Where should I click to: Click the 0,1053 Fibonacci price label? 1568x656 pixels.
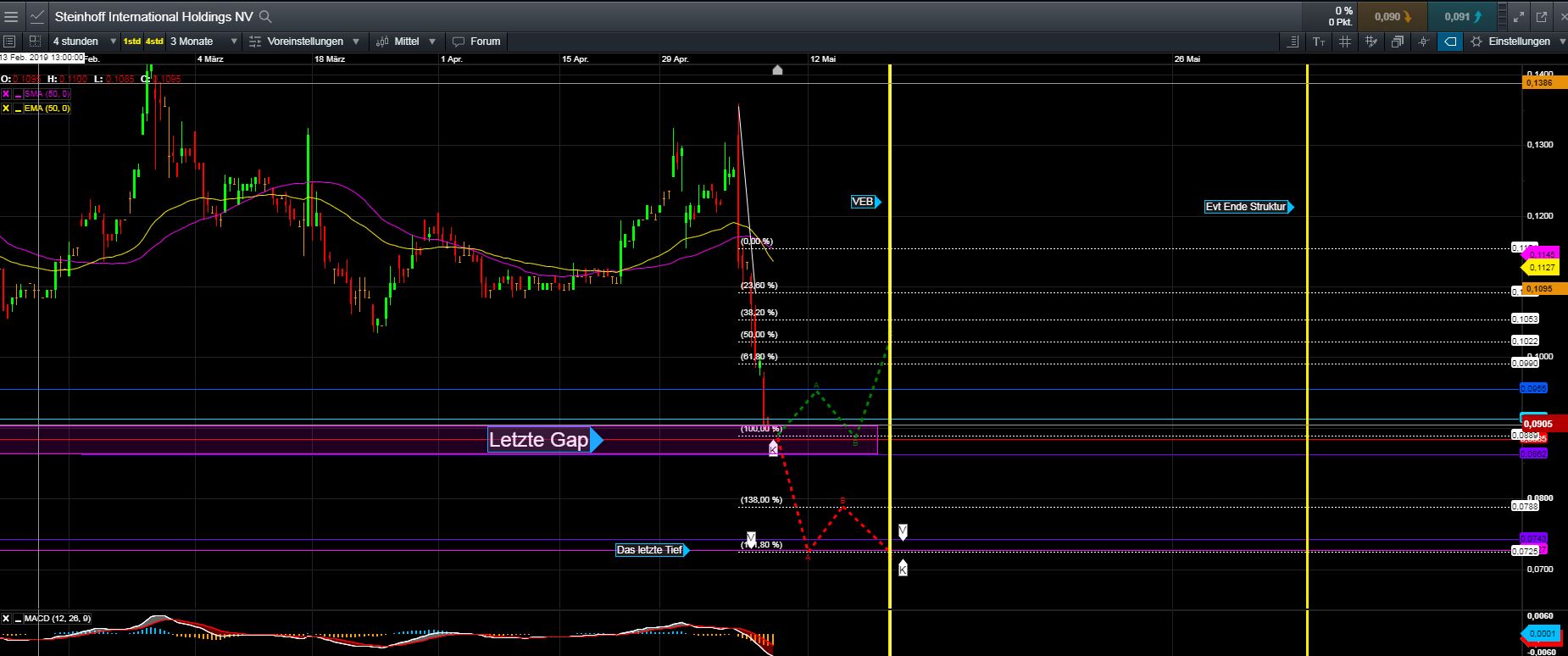click(x=1526, y=319)
